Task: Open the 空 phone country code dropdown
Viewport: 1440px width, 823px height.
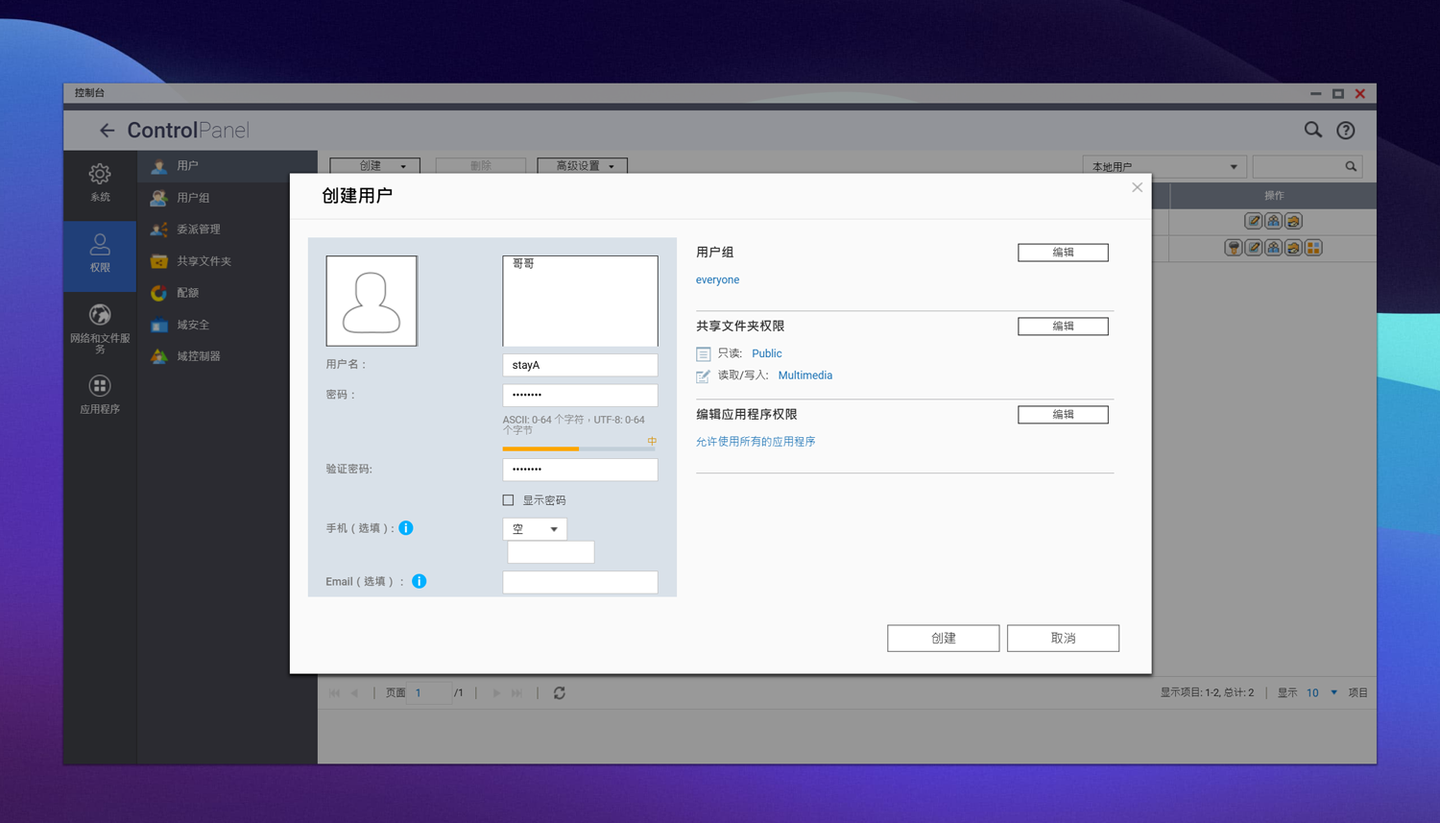Action: click(535, 529)
